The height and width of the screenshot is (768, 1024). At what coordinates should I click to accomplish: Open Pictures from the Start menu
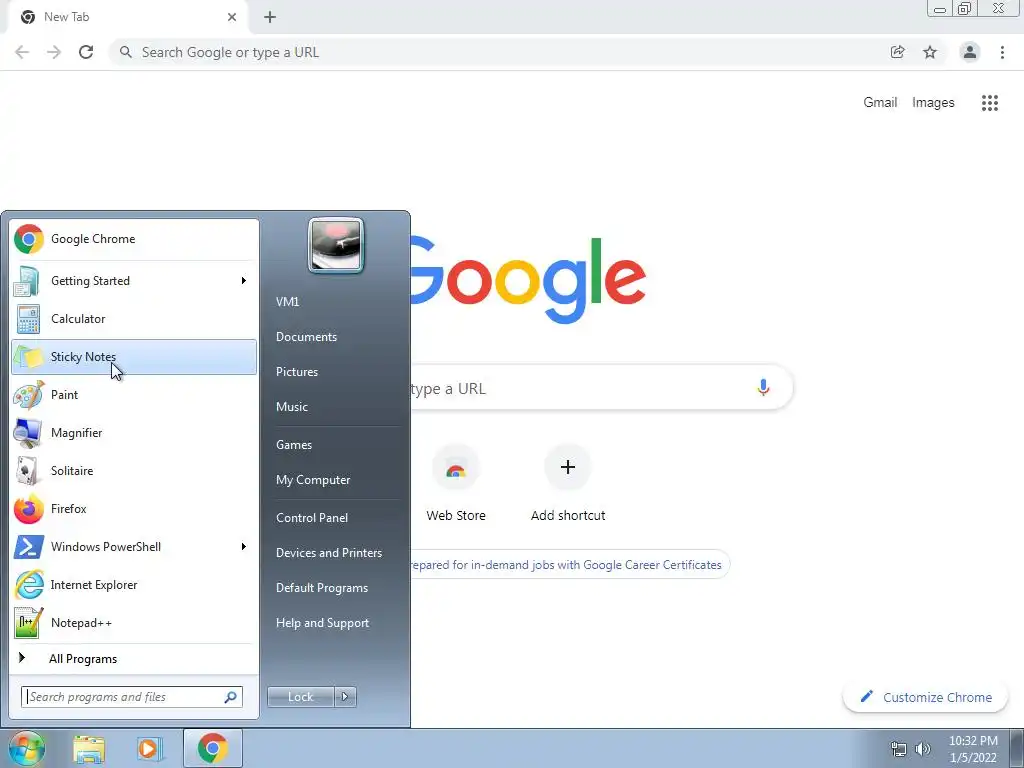click(297, 372)
